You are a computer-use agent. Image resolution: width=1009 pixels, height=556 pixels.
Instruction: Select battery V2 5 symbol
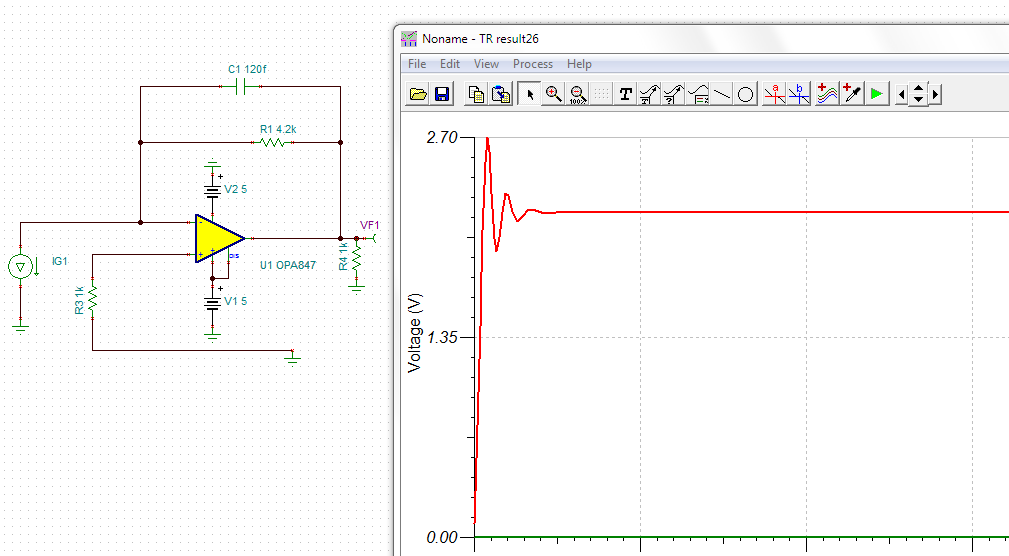point(212,189)
